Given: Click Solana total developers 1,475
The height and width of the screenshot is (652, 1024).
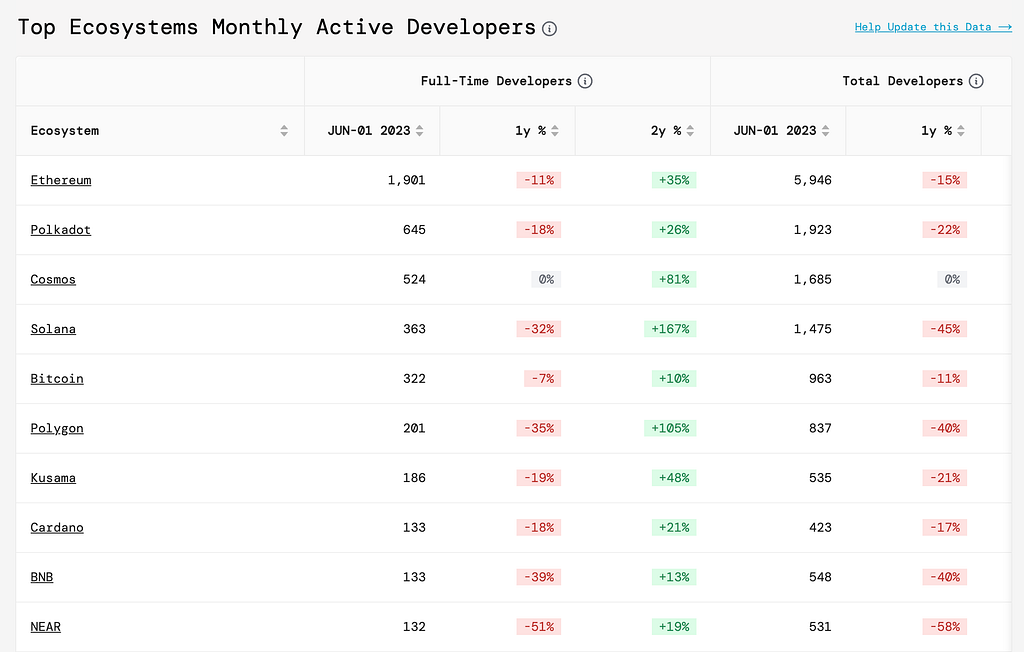Looking at the screenshot, I should click(x=812, y=329).
